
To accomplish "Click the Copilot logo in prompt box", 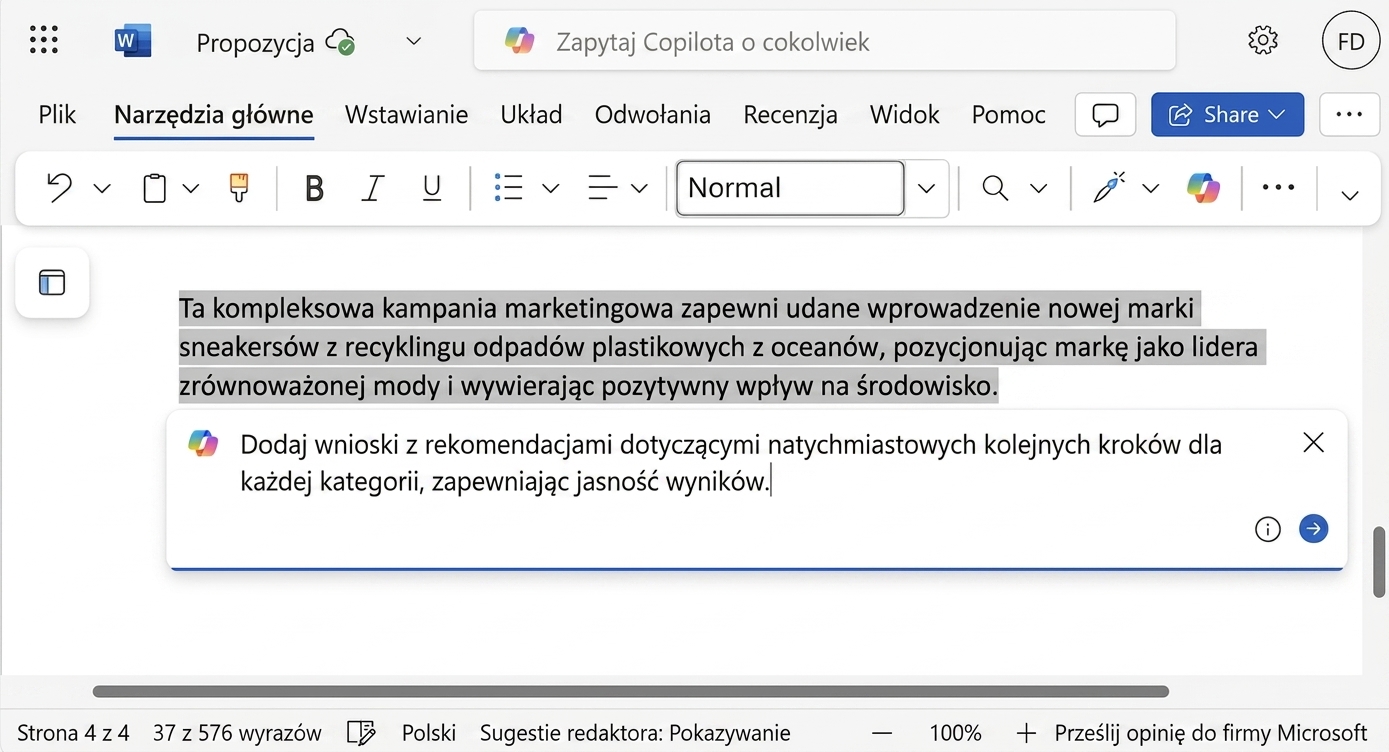I will 203,443.
